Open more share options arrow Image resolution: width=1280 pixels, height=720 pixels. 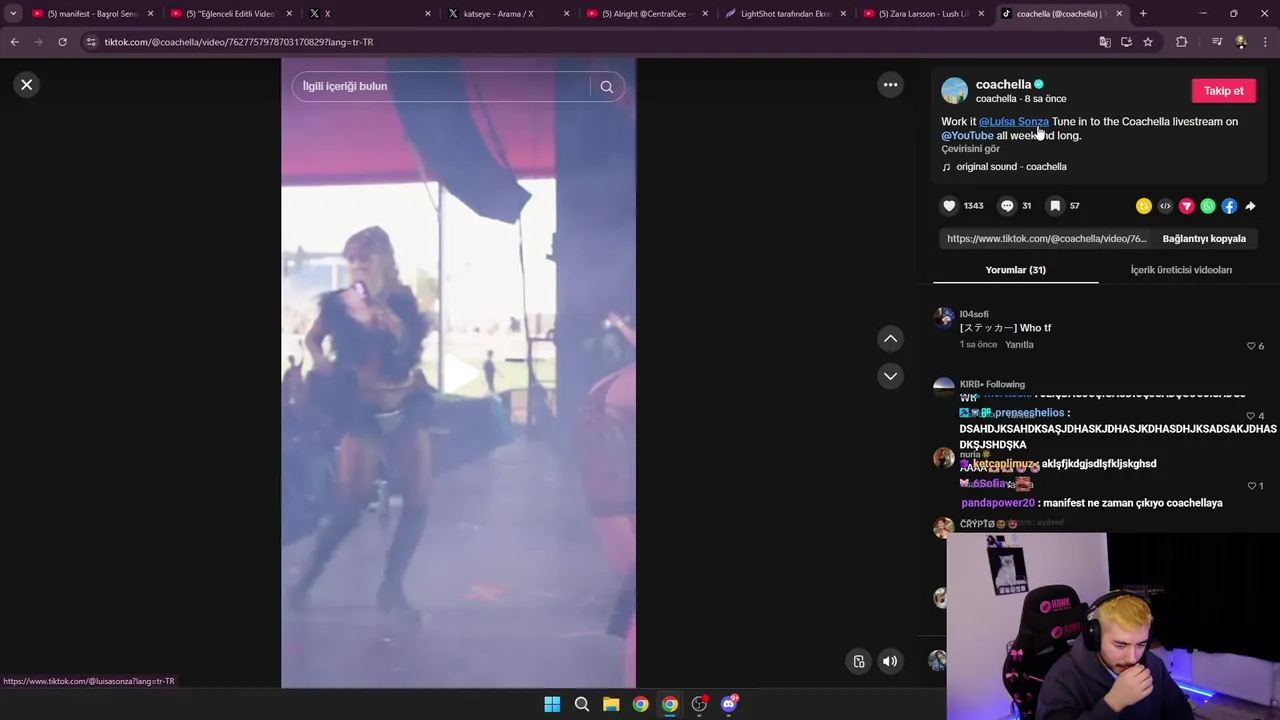pos(1250,206)
